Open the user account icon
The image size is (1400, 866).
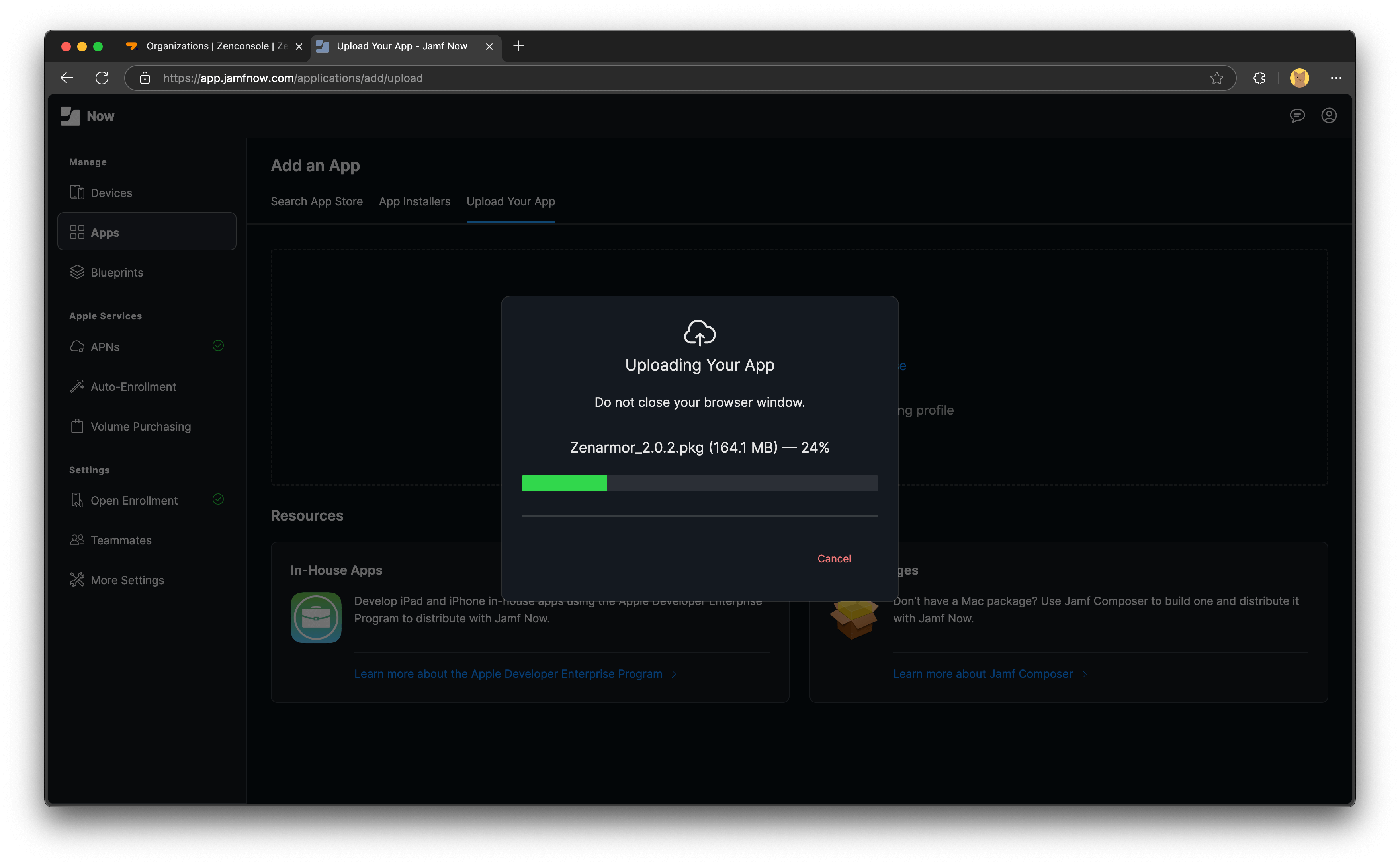point(1329,116)
